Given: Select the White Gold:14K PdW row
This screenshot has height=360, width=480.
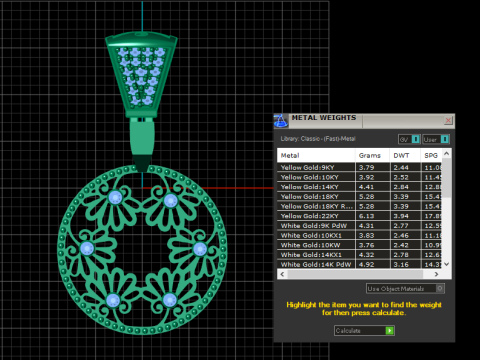Looking at the screenshot, I should [359, 264].
